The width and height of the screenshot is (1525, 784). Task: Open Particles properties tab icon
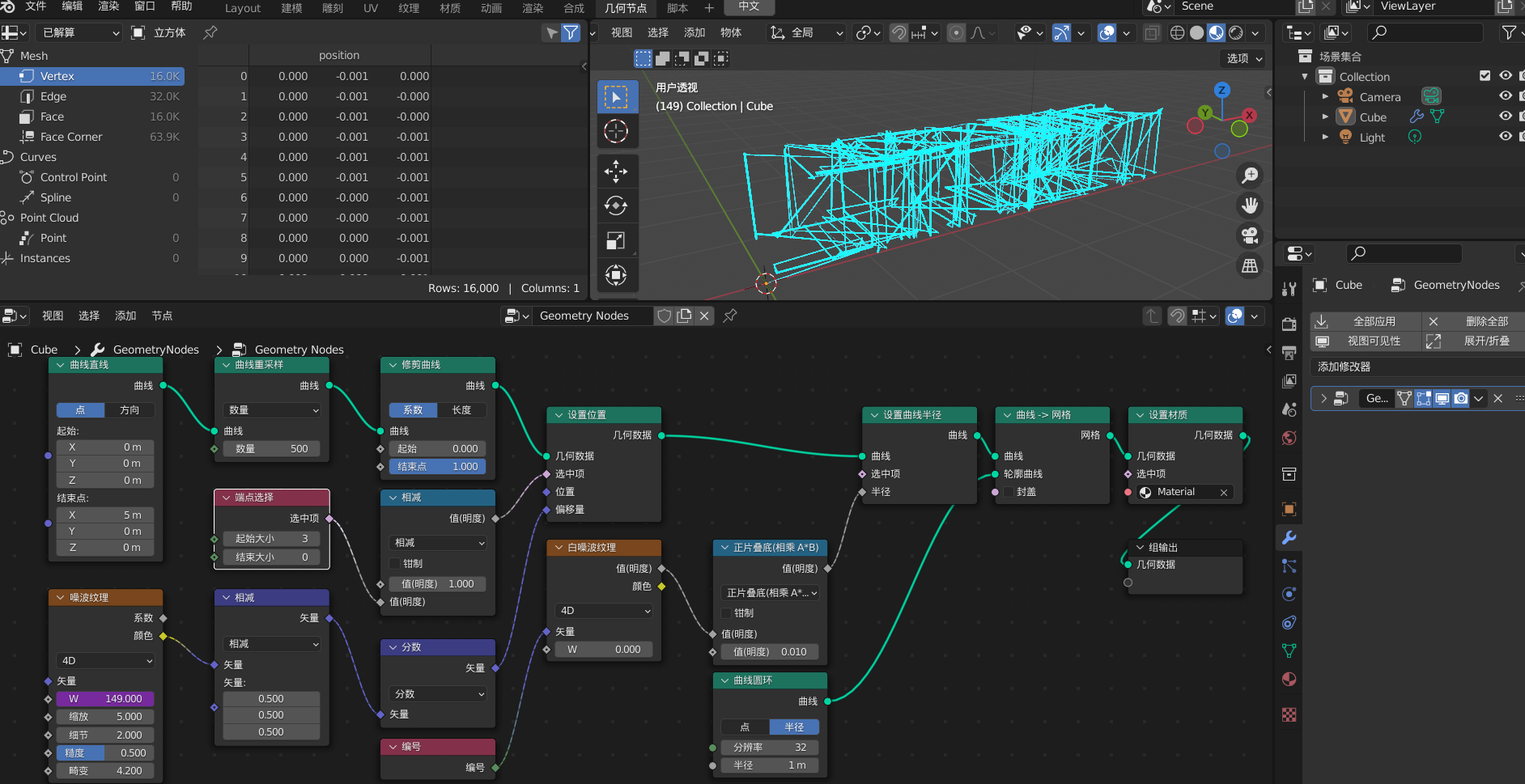1289,566
